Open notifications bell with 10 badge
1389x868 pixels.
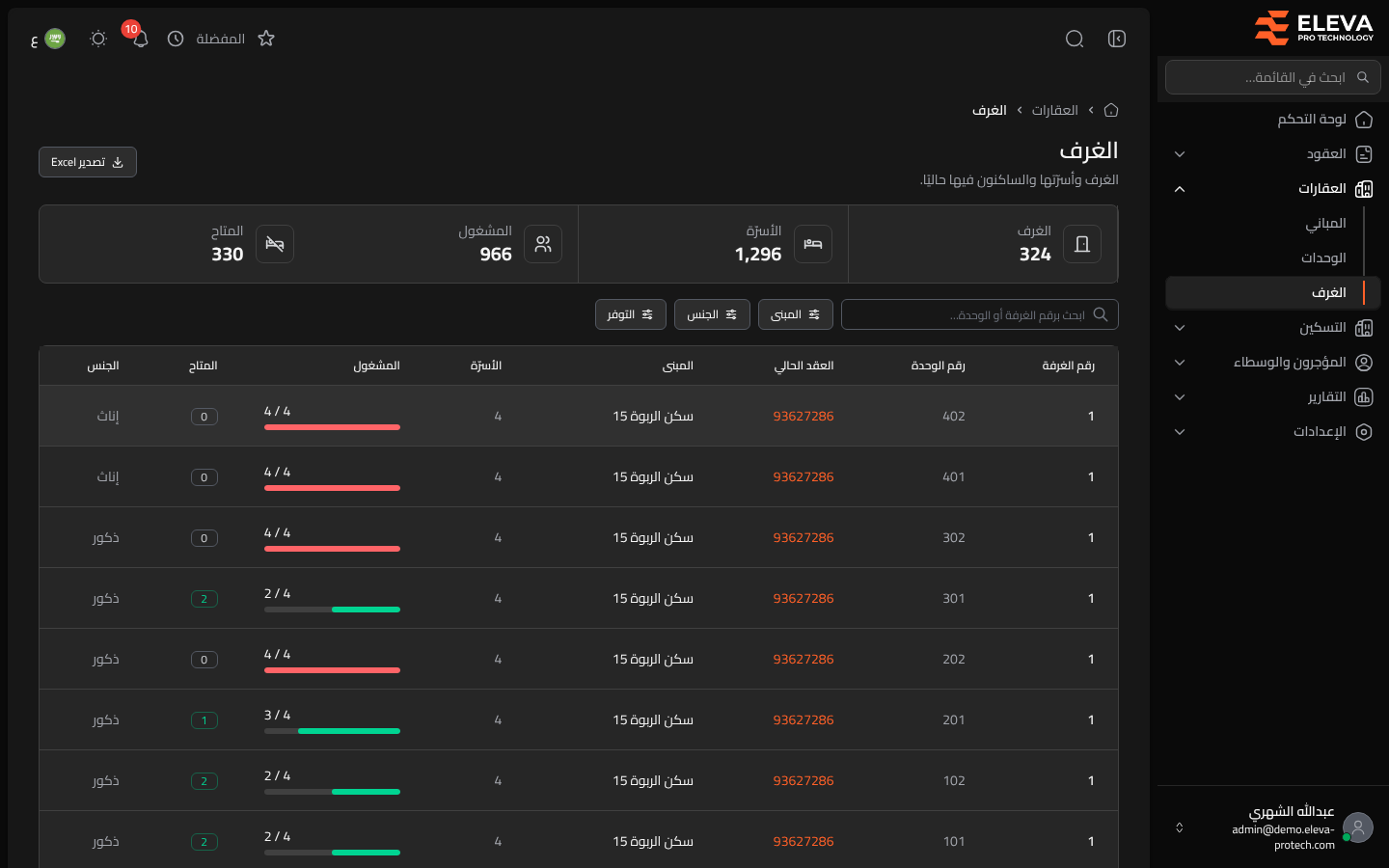[140, 39]
